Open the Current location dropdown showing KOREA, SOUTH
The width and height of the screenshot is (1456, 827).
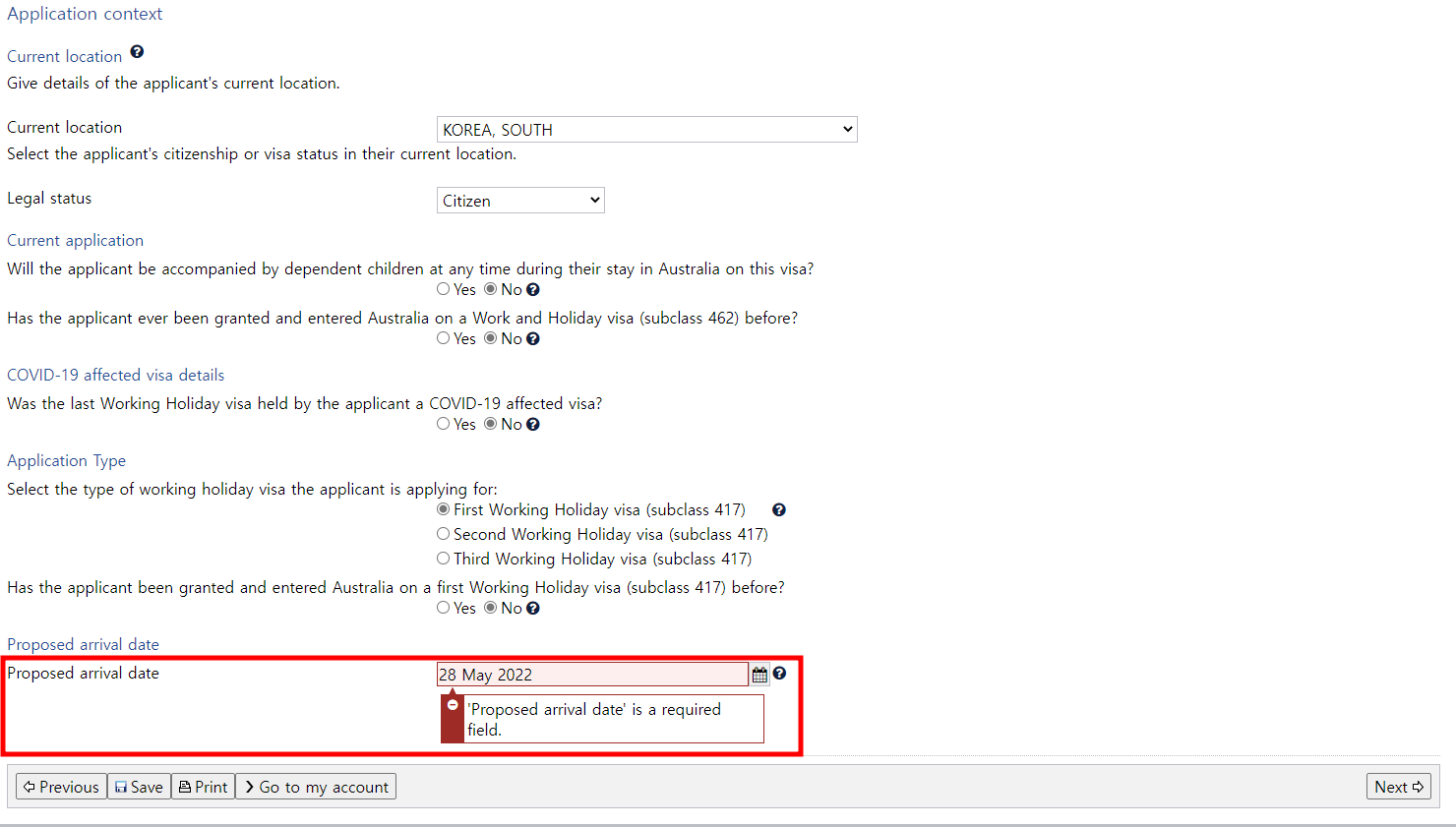(x=647, y=130)
